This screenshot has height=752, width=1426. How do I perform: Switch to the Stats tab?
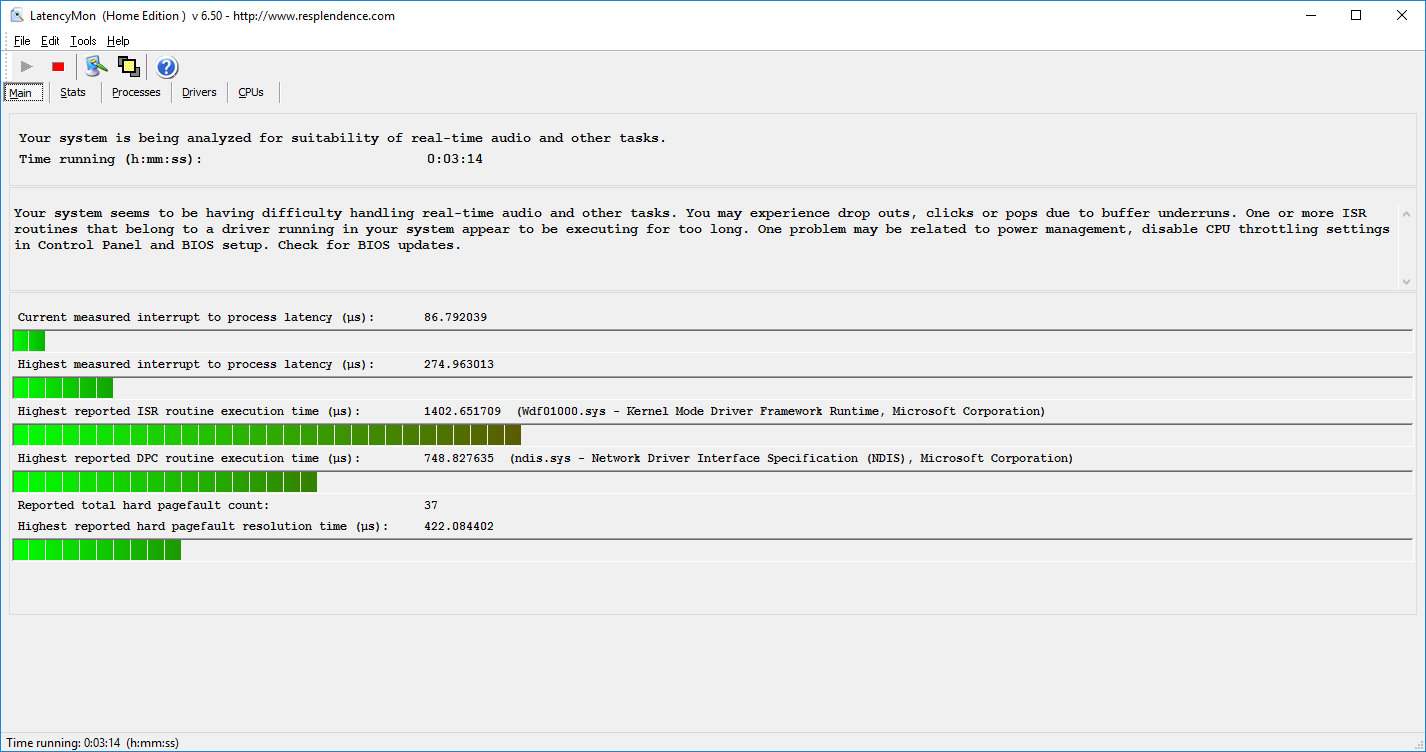[73, 92]
